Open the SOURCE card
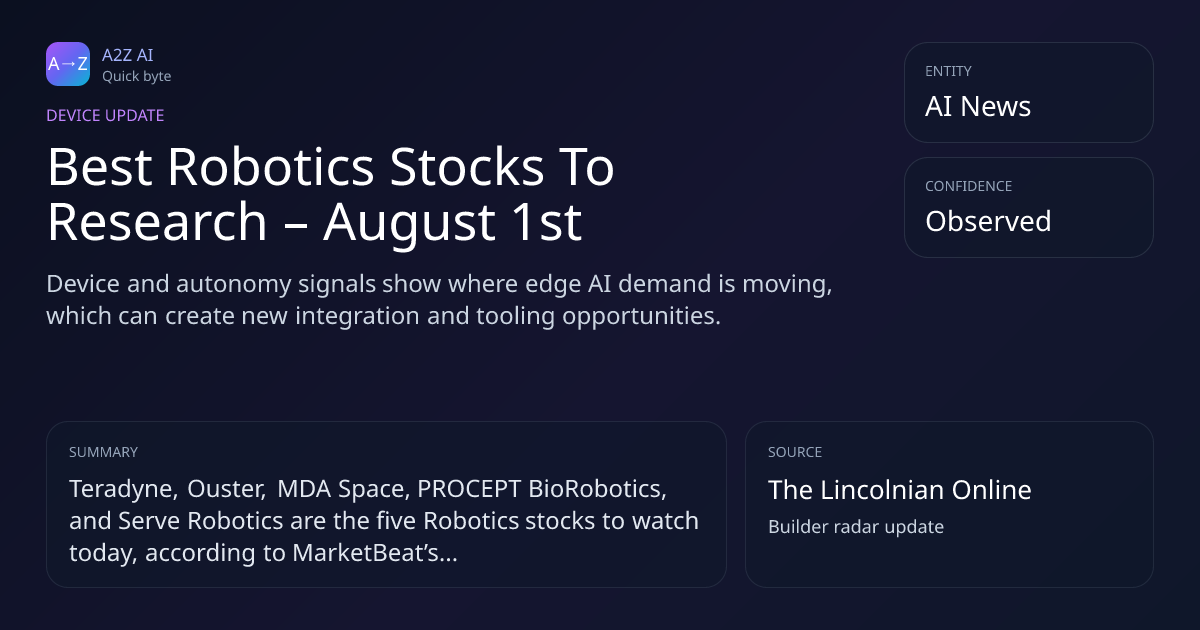Screen dimensions: 1200x630 pyautogui.click(x=949, y=504)
